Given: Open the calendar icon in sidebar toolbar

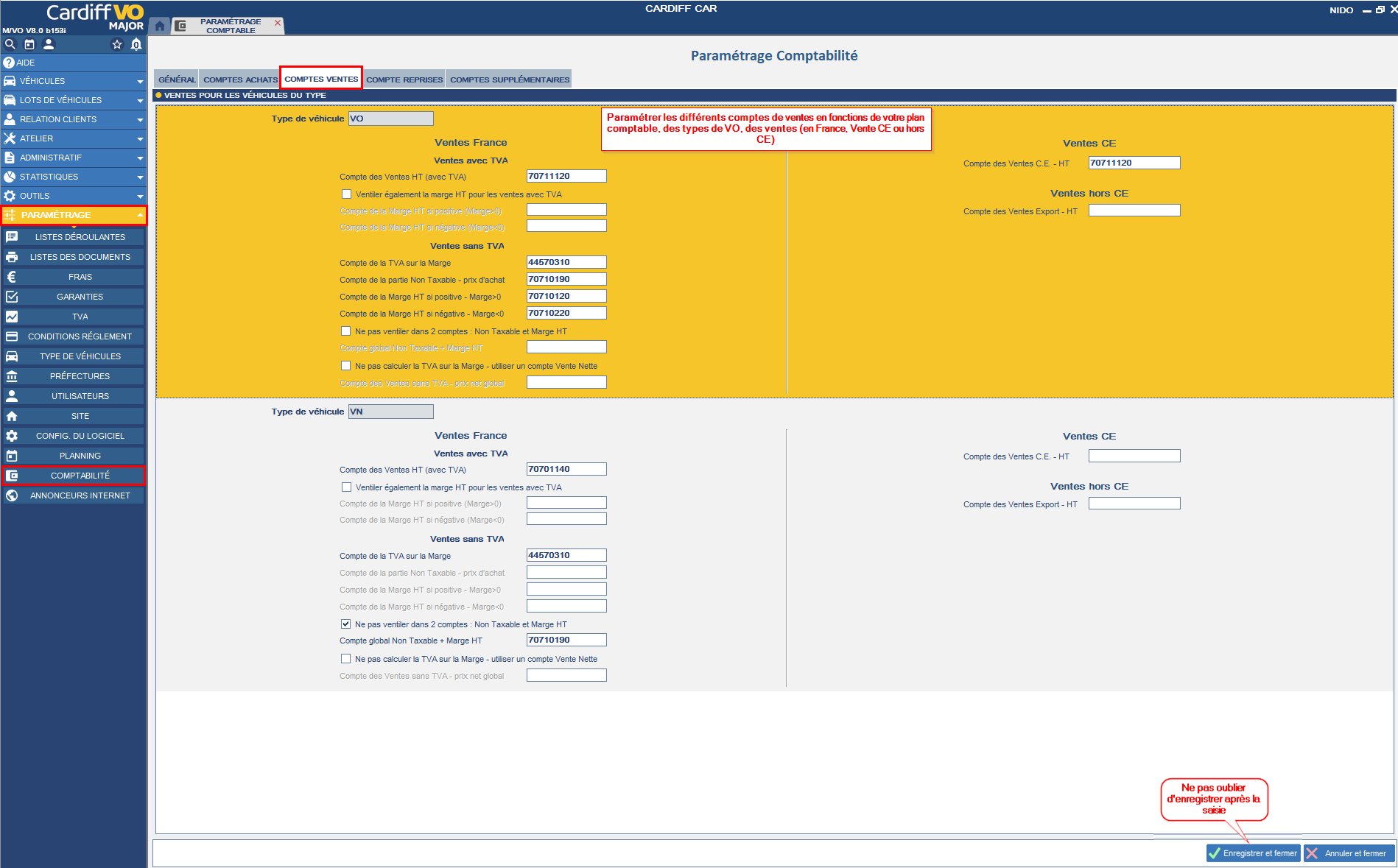Looking at the screenshot, I should [29, 44].
